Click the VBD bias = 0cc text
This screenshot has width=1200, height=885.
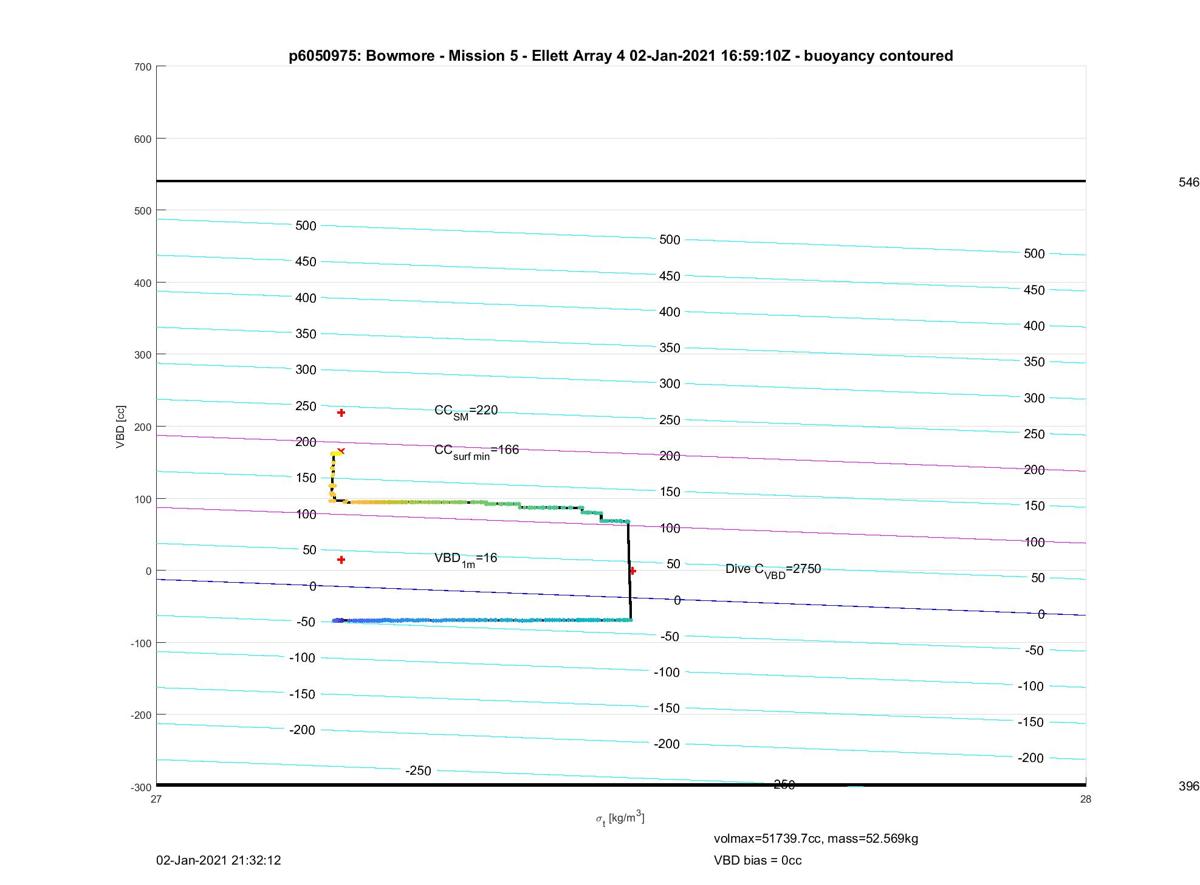click(757, 860)
